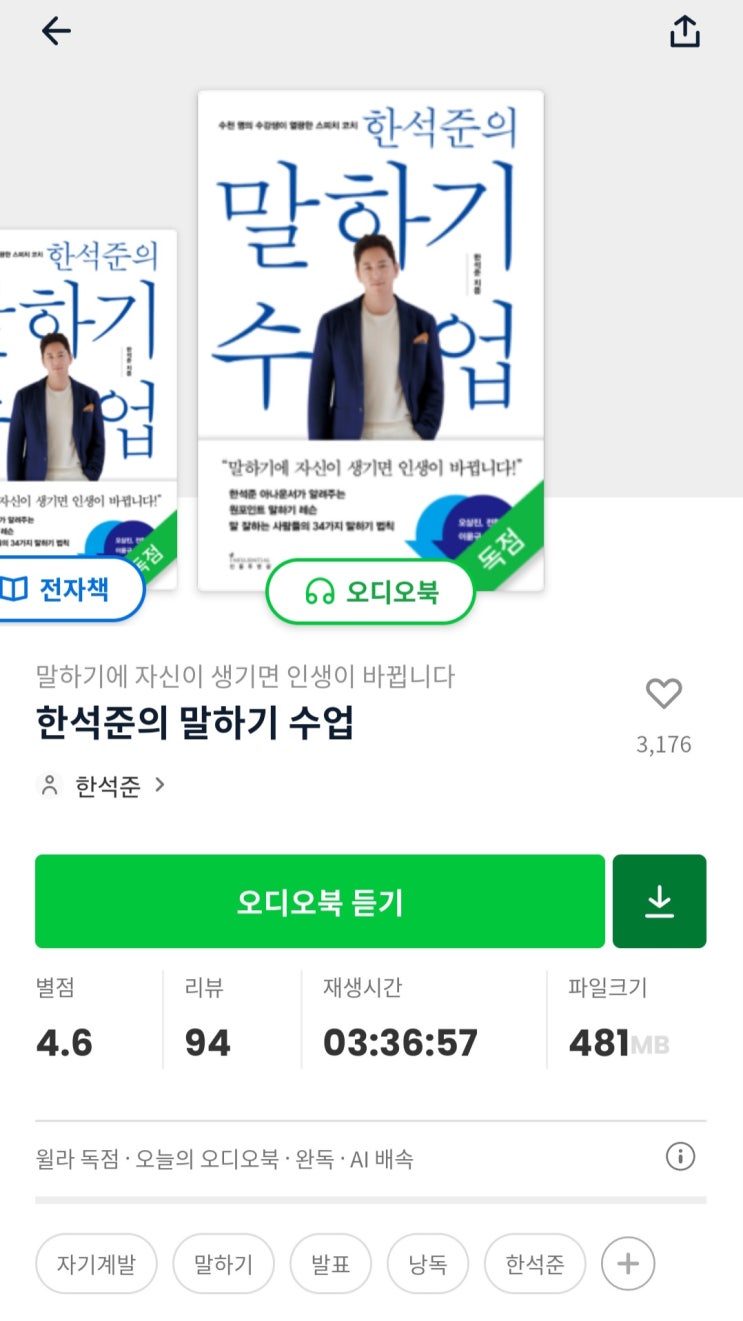Viewport: 743px width, 1321px height.
Task: Open the 발표 tag
Action: (x=331, y=1264)
